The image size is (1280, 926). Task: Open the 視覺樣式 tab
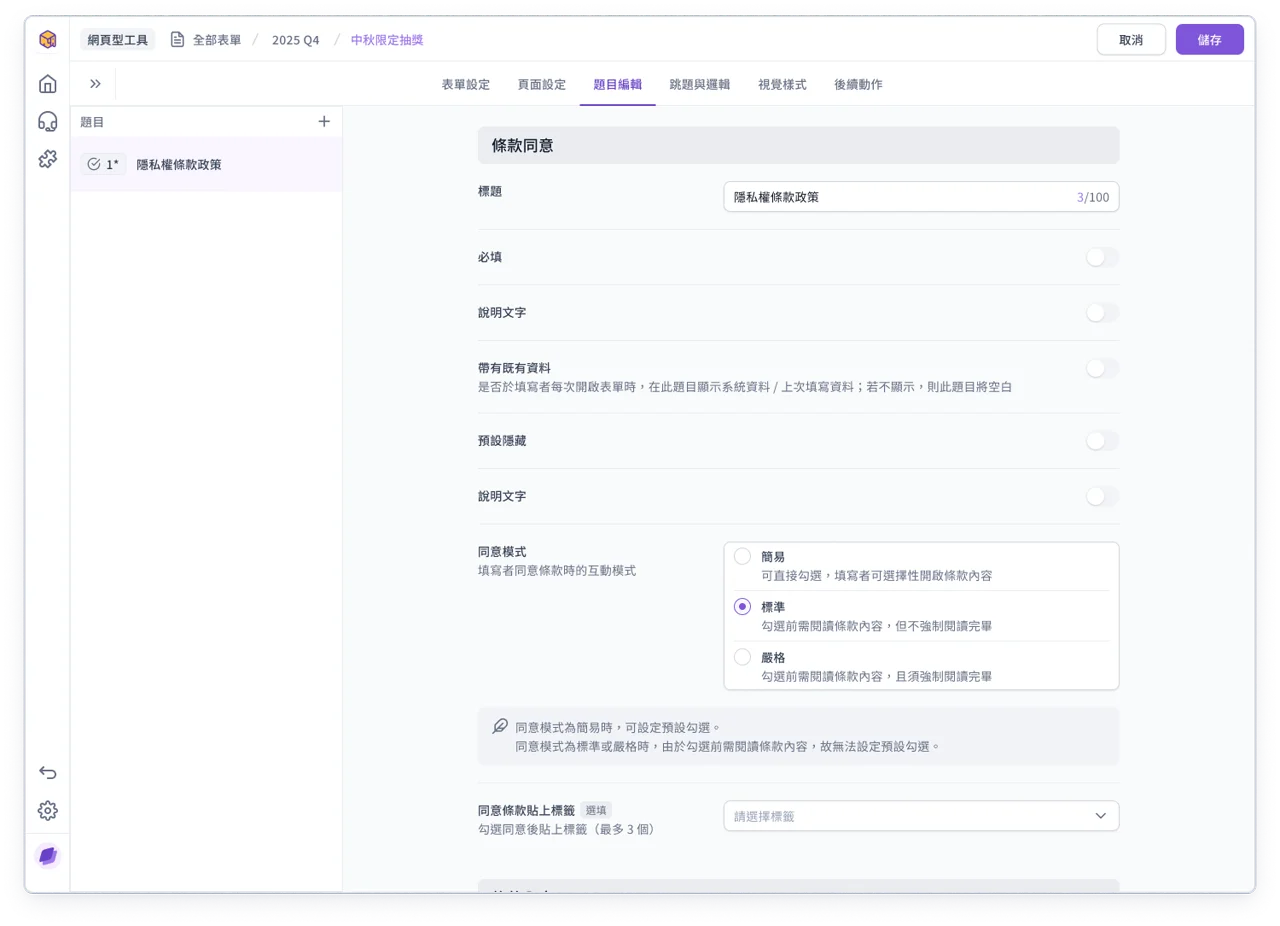click(782, 85)
